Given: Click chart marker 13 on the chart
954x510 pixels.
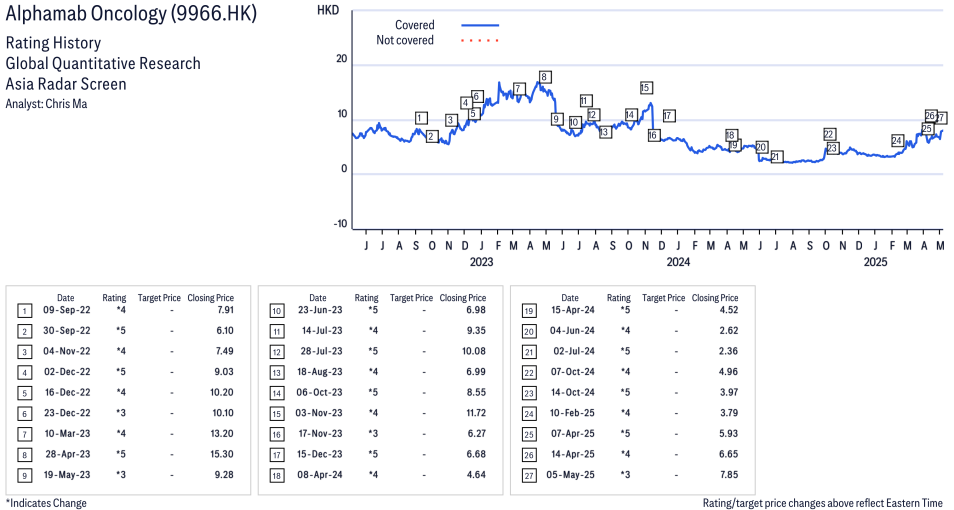Looking at the screenshot, I should (x=604, y=132).
